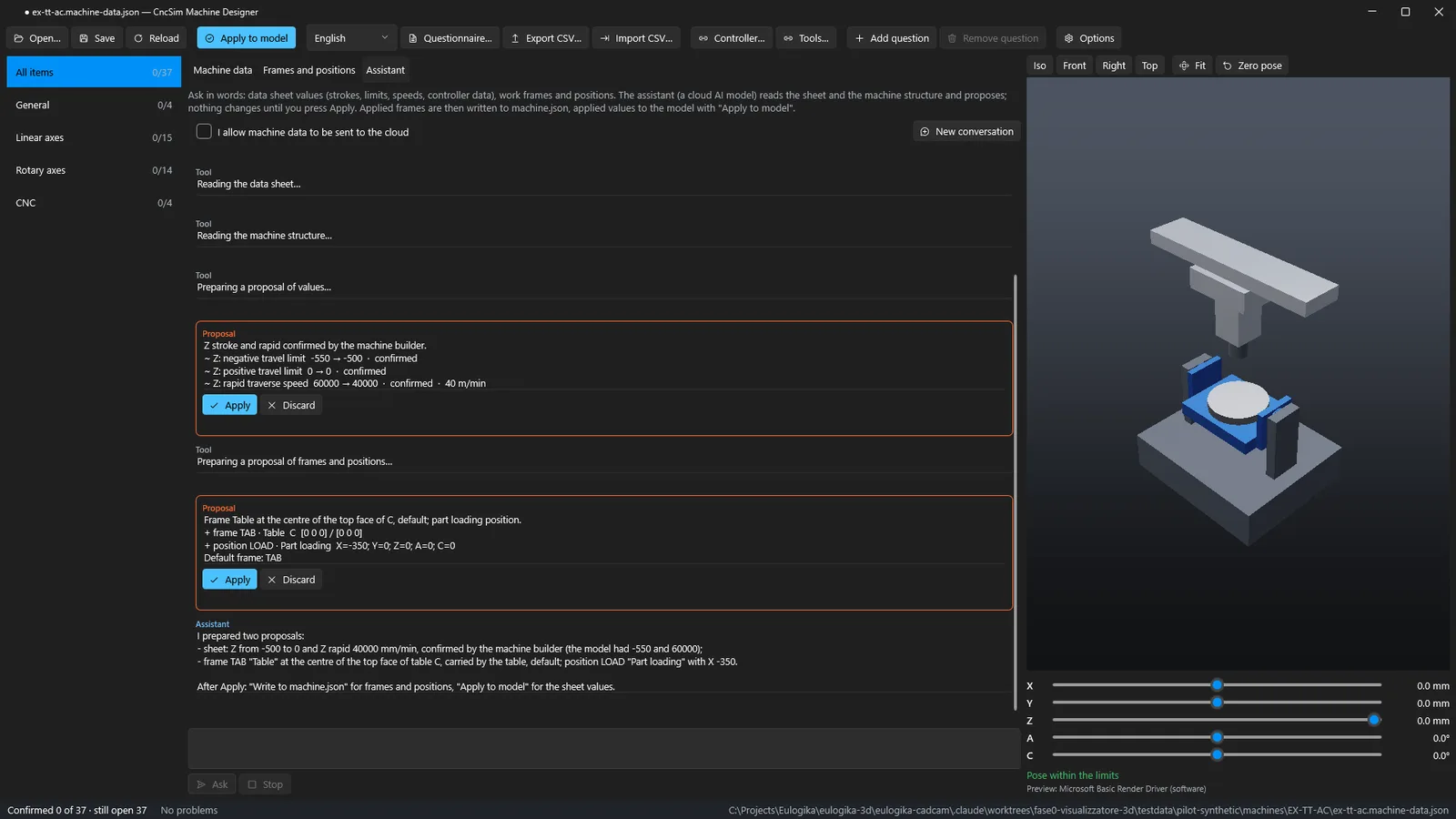The height and width of the screenshot is (819, 1456).
Task: Switch 3D view to Iso
Action: (1039, 66)
